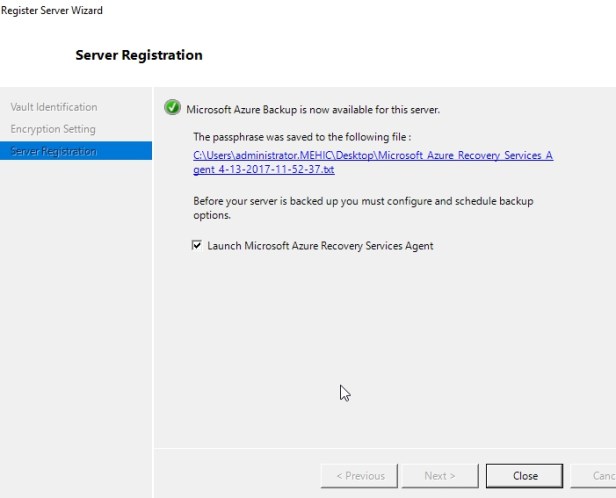
Task: Click the Close button
Action: click(524, 476)
